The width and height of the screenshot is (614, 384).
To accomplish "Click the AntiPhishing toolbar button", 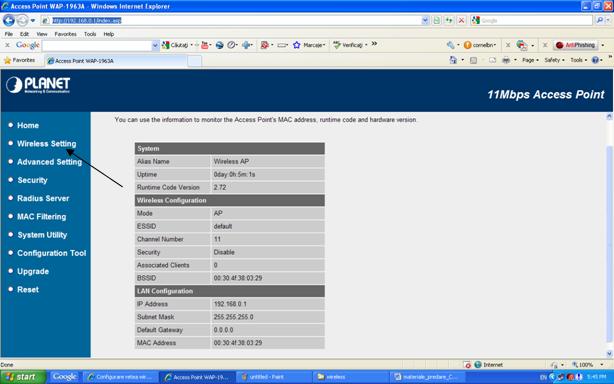I will coord(576,45).
